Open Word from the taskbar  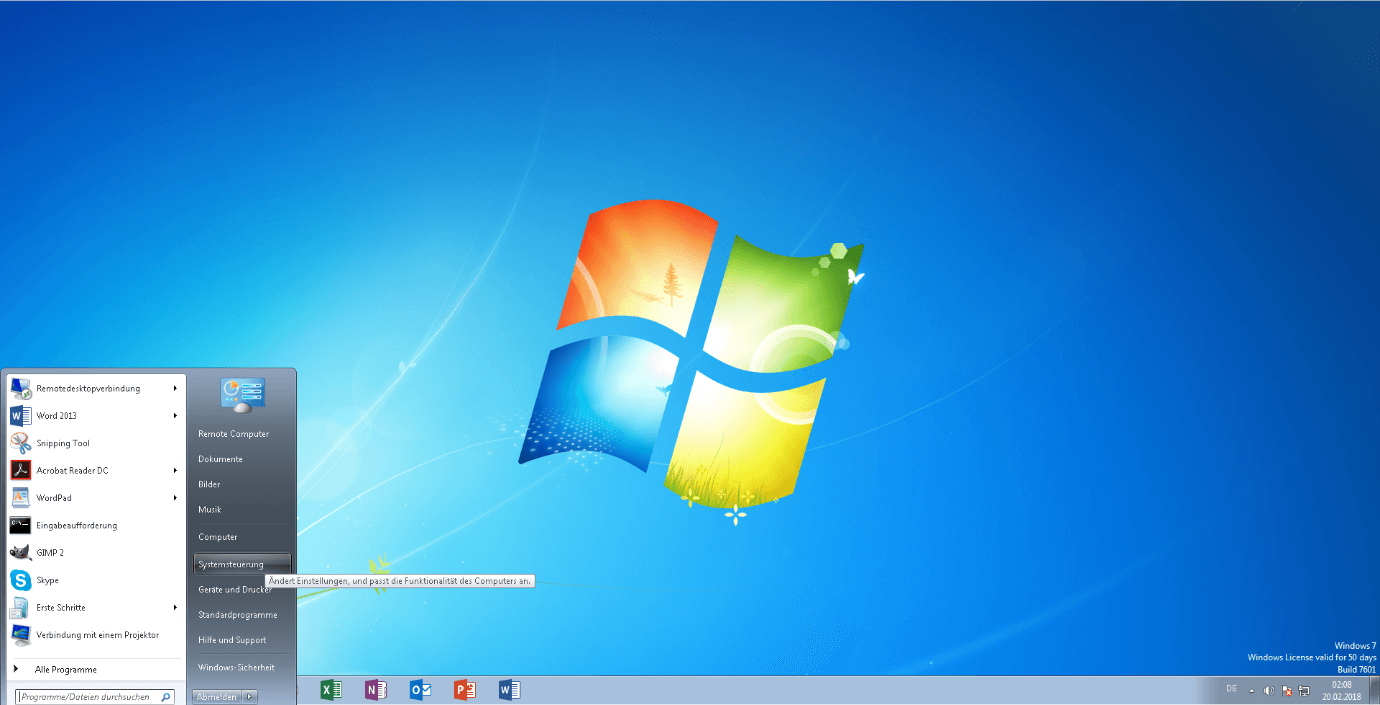[509, 690]
